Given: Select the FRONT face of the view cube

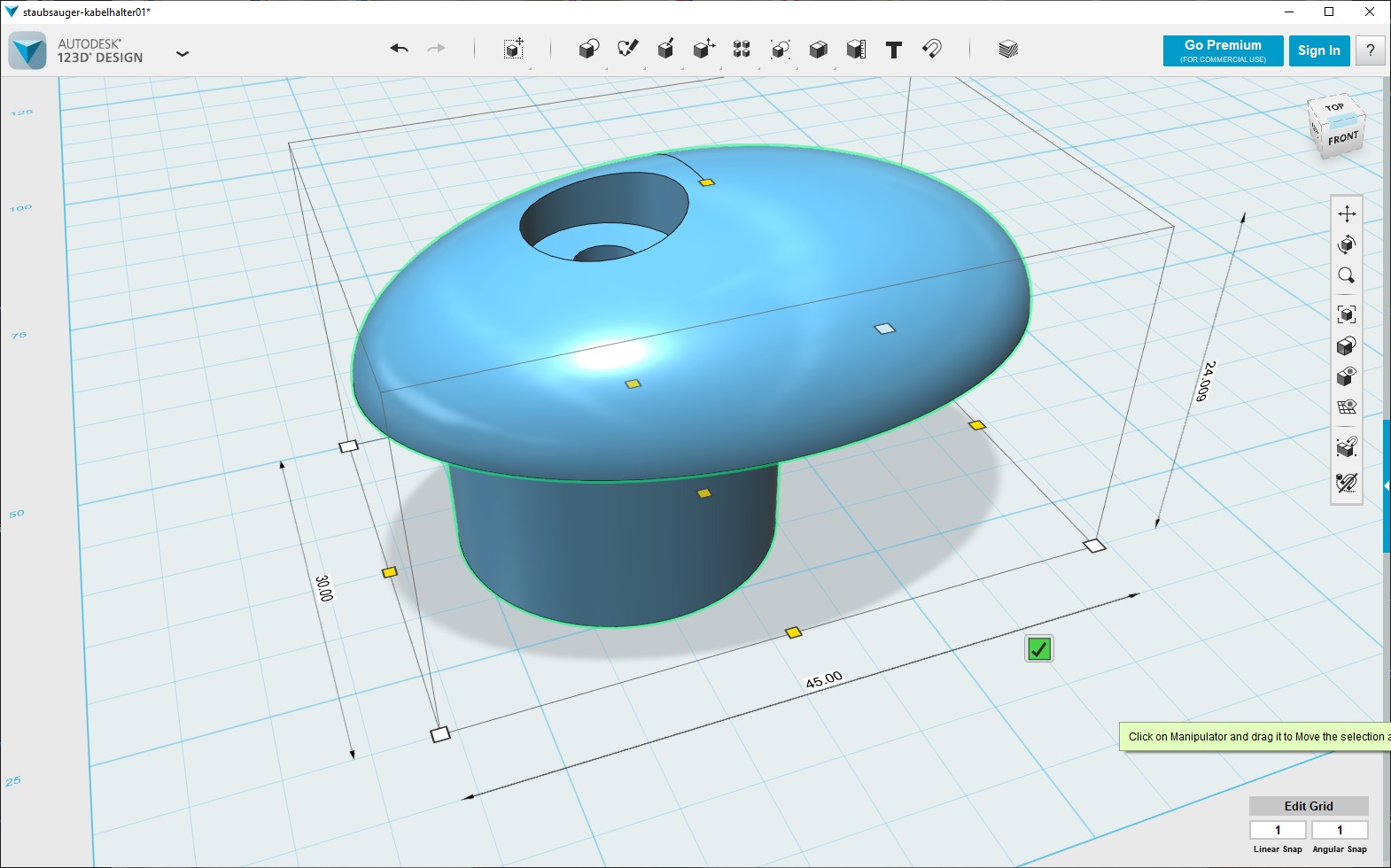Looking at the screenshot, I should (x=1343, y=138).
